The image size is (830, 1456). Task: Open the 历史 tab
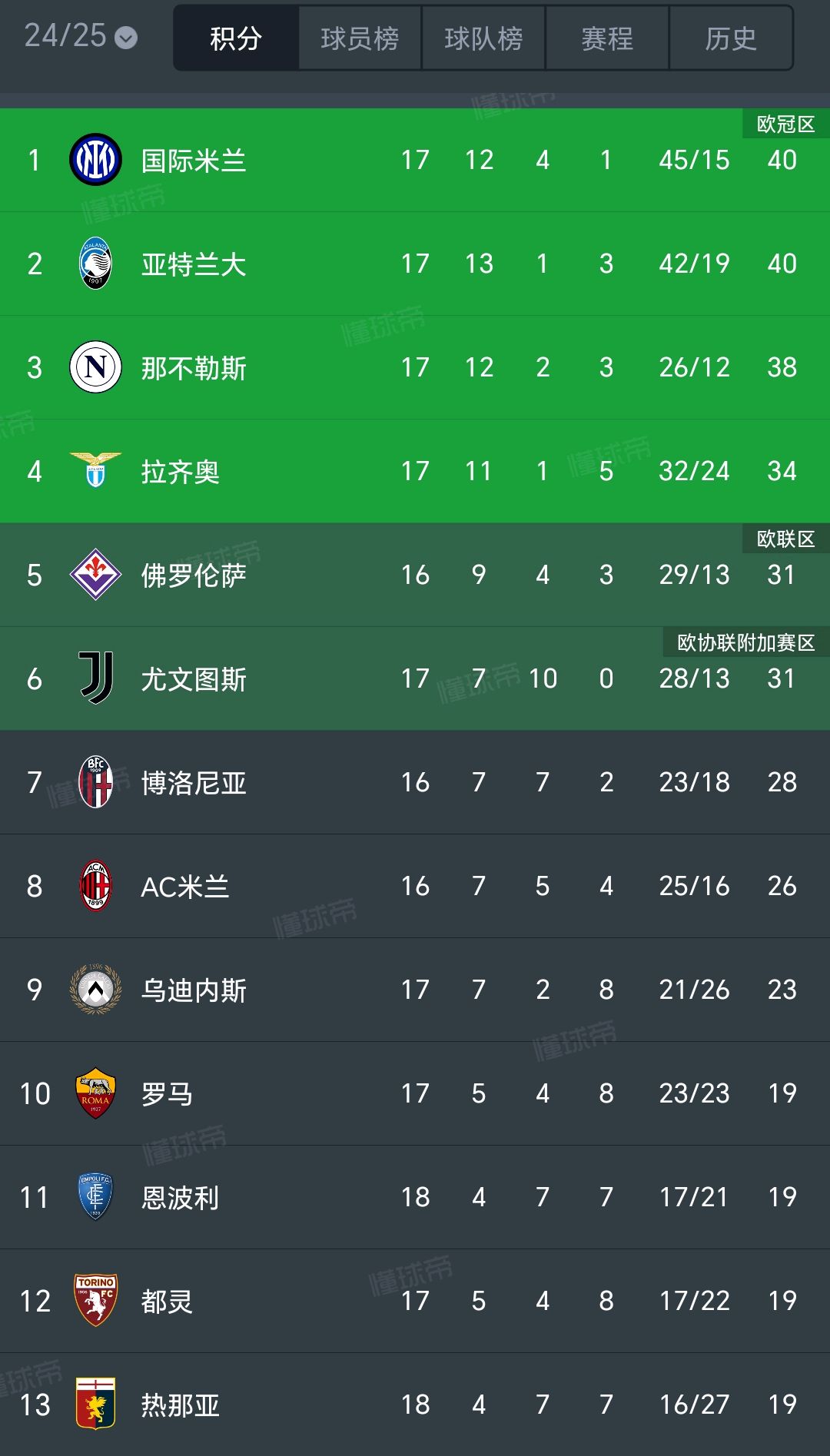click(731, 38)
